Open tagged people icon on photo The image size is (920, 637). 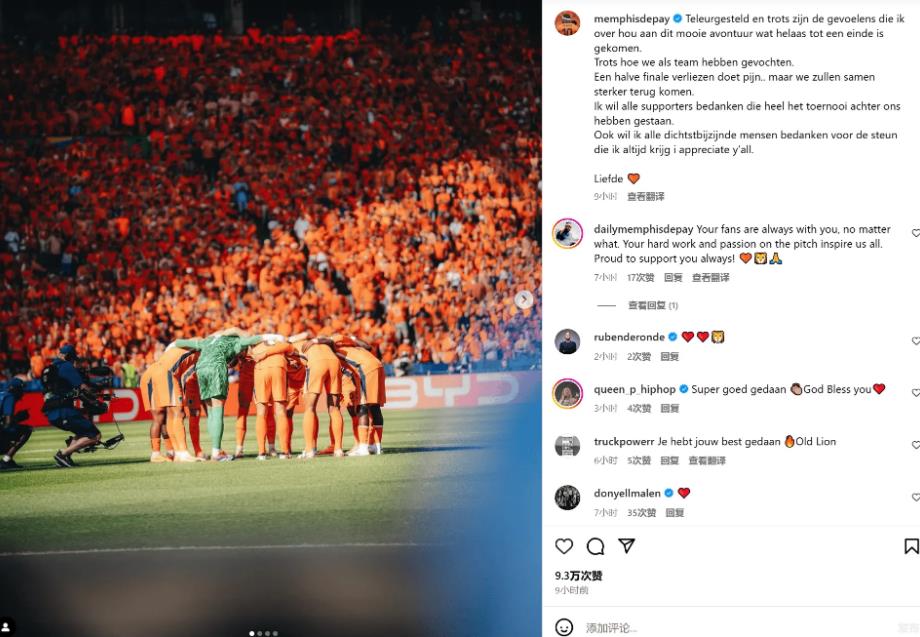click(7, 627)
